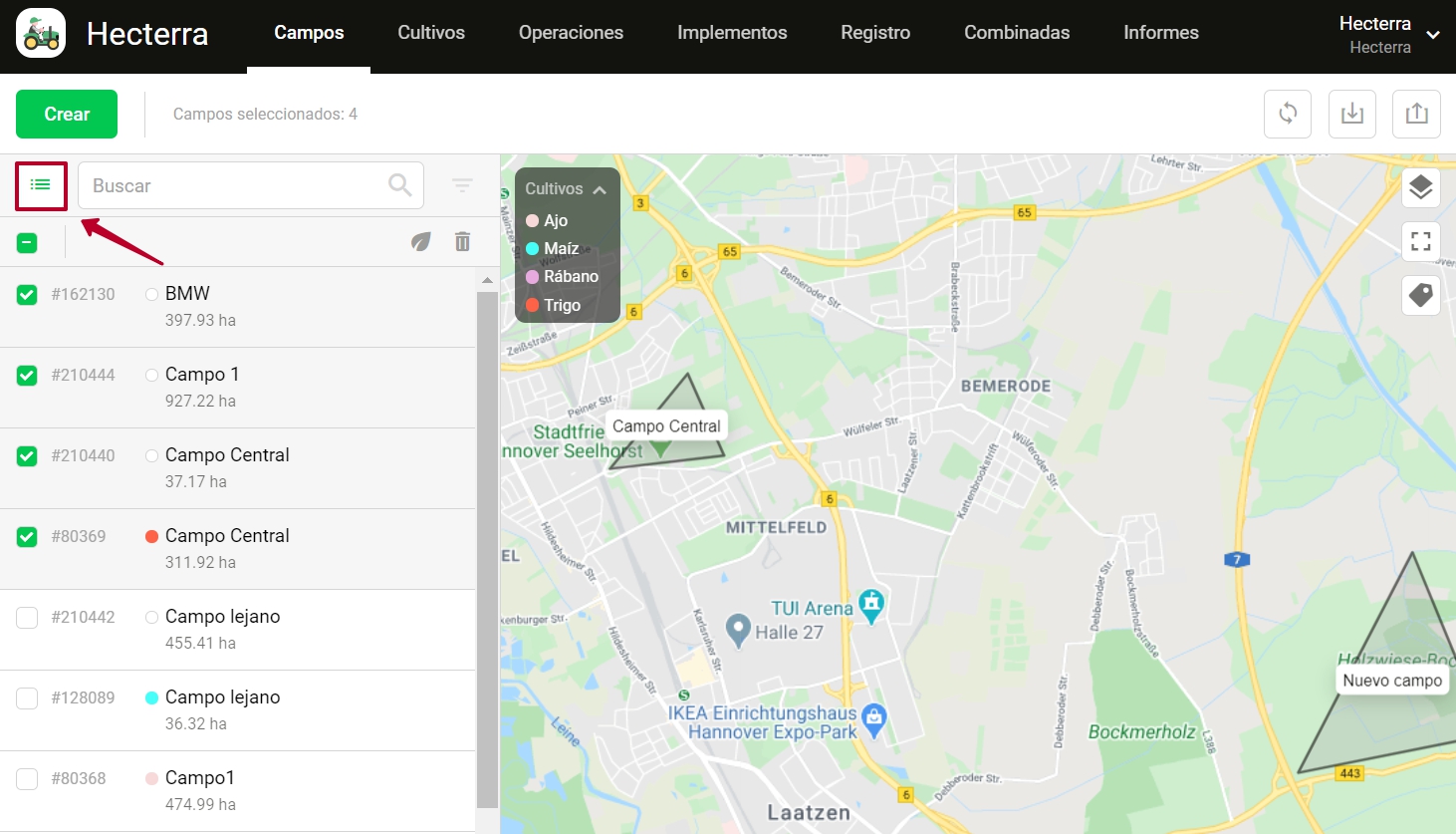Click the list view toggle icon

41,185
